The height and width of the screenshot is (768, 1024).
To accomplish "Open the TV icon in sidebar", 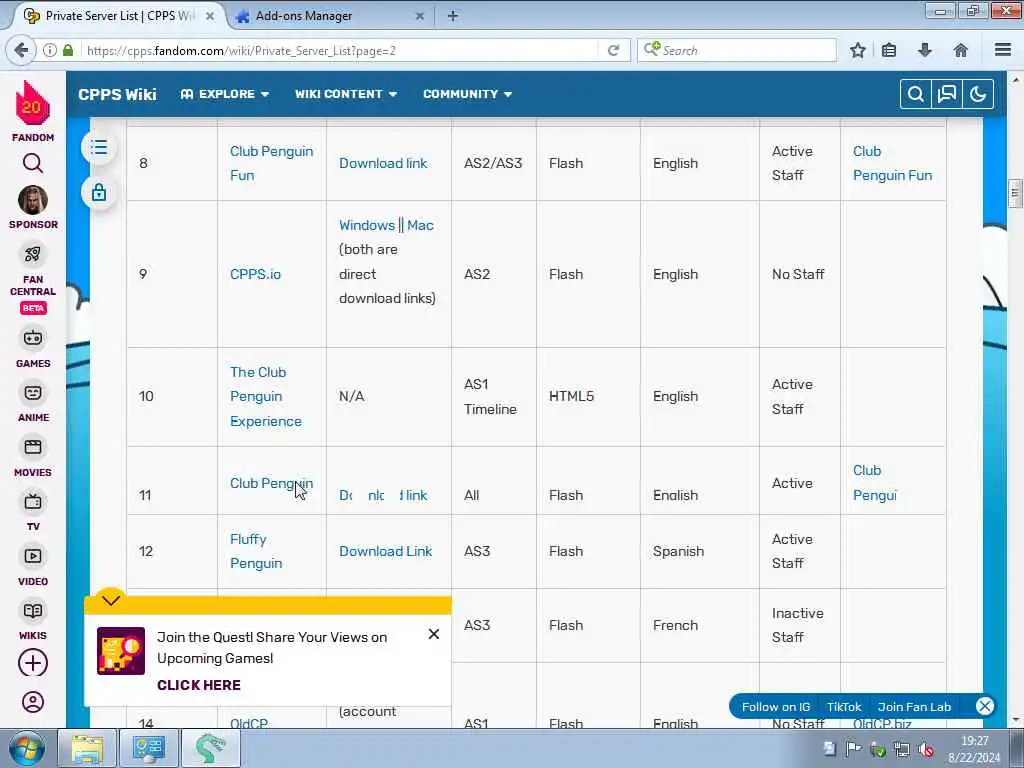I will (x=33, y=502).
